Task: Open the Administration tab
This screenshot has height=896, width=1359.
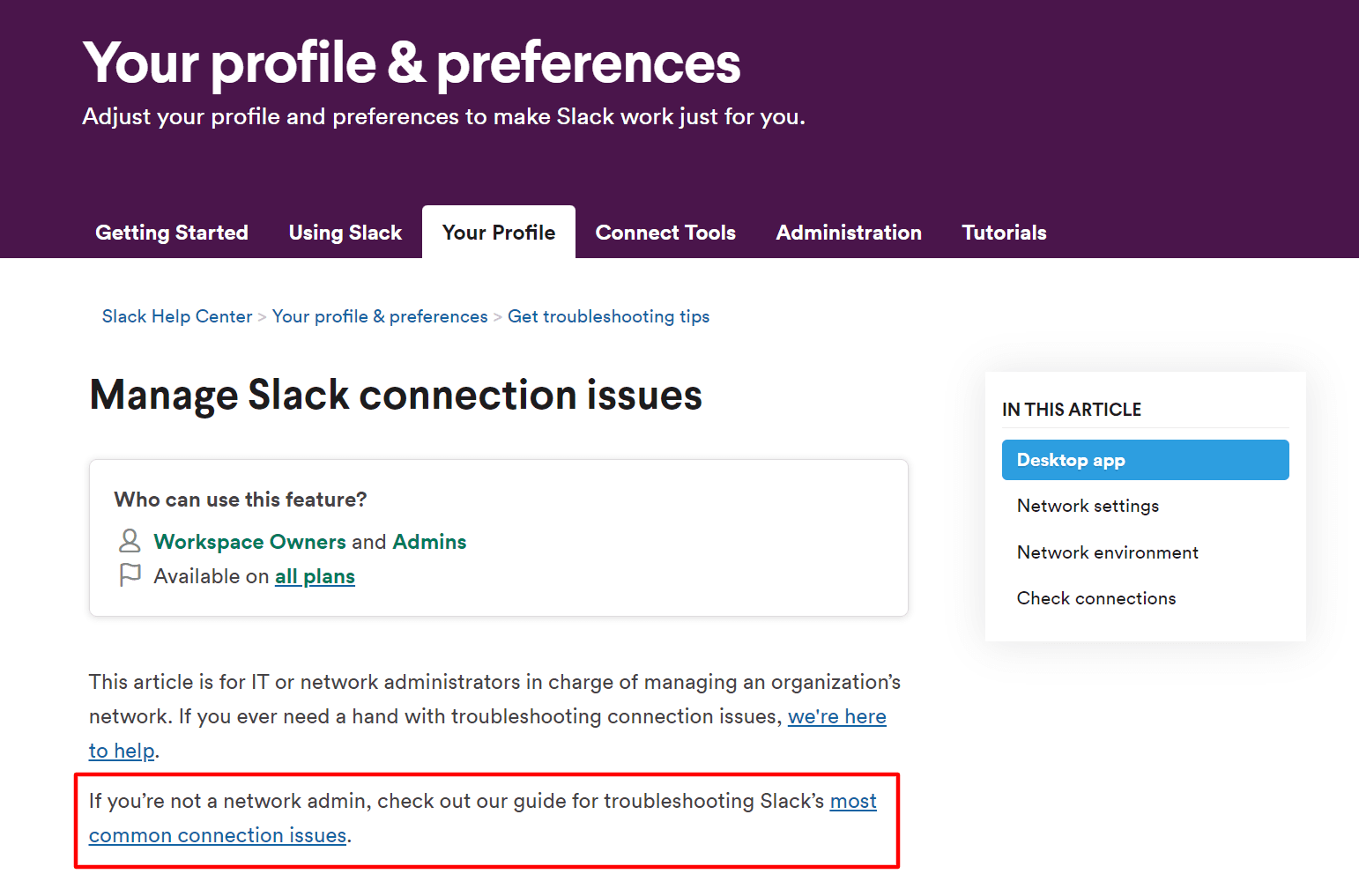Action: click(x=849, y=233)
